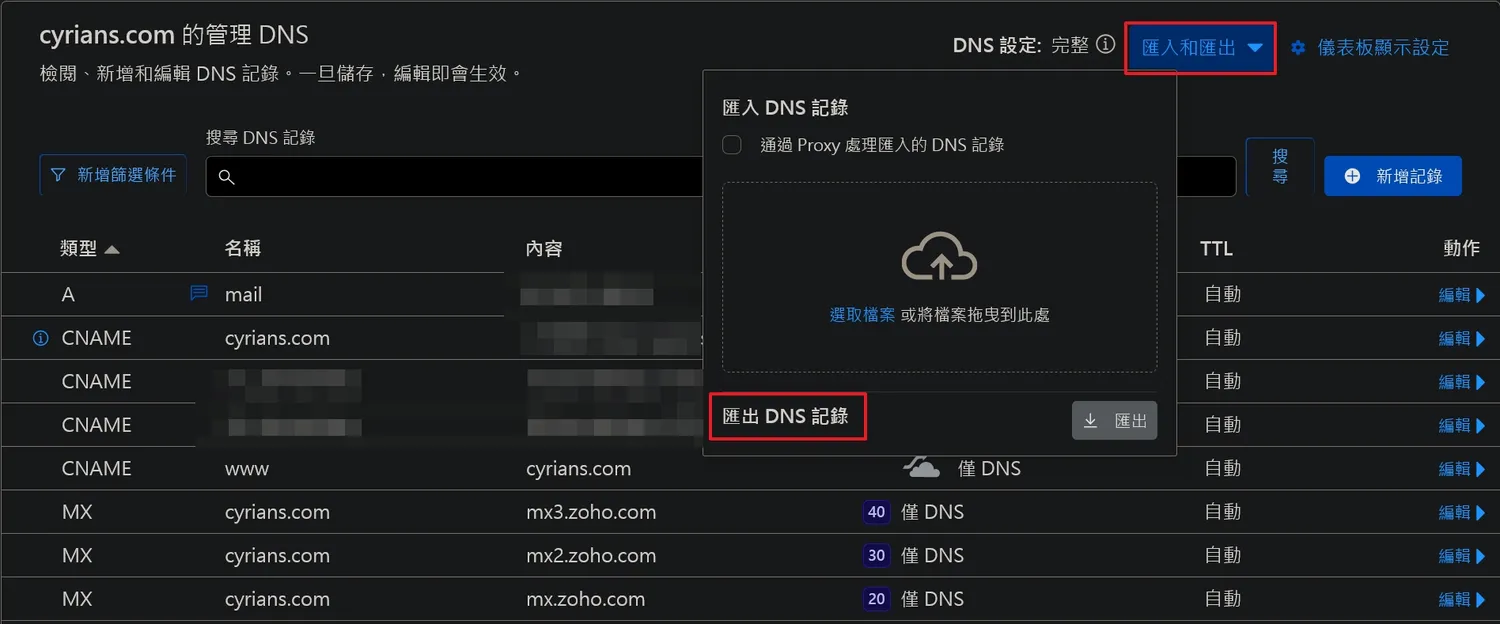This screenshot has width=1500, height=624.
Task: Open 儀表板顯示設定 link
Action: [1383, 48]
